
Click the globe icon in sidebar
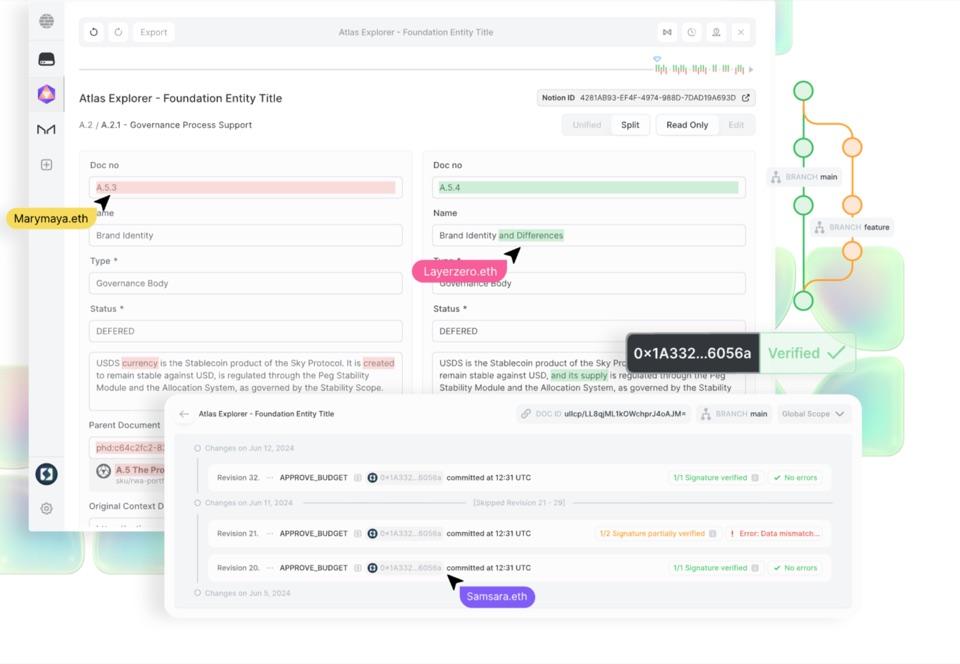pos(47,21)
